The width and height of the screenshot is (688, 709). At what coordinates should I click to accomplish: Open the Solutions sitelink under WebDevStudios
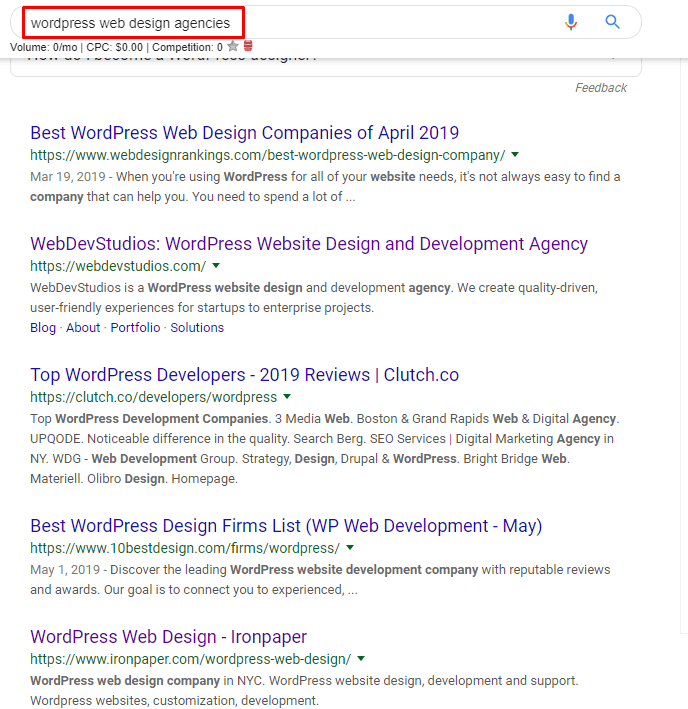(x=197, y=327)
